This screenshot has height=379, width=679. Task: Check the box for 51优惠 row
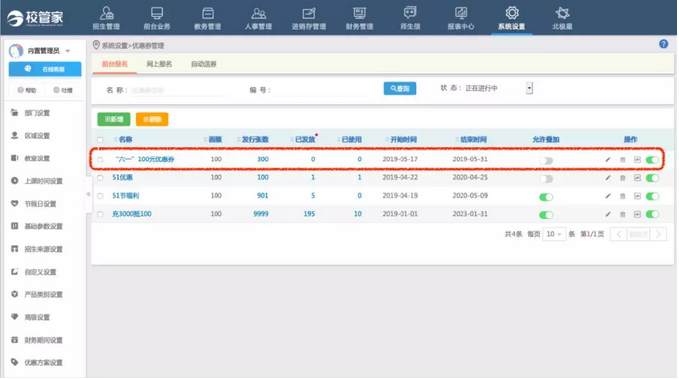point(100,178)
